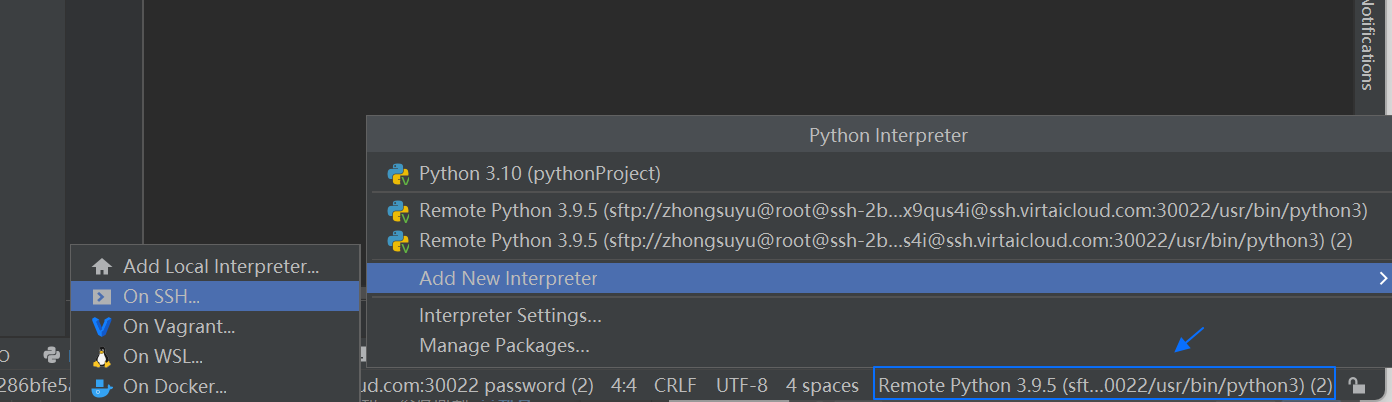The height and width of the screenshot is (402, 1392).
Task: Click the 4:4 cursor position indicator
Action: 624,385
